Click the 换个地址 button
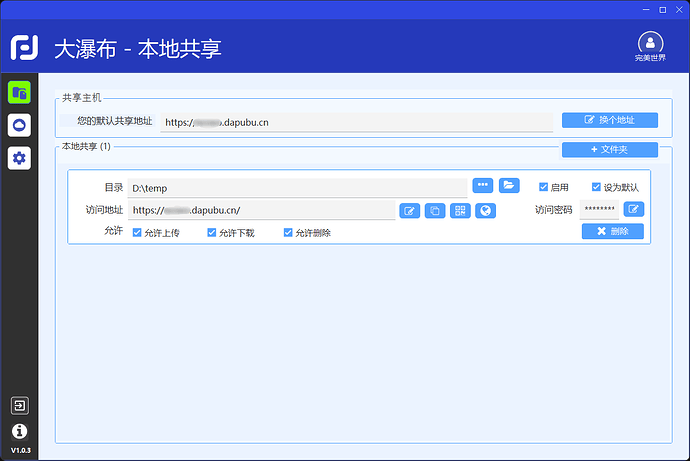 609,120
